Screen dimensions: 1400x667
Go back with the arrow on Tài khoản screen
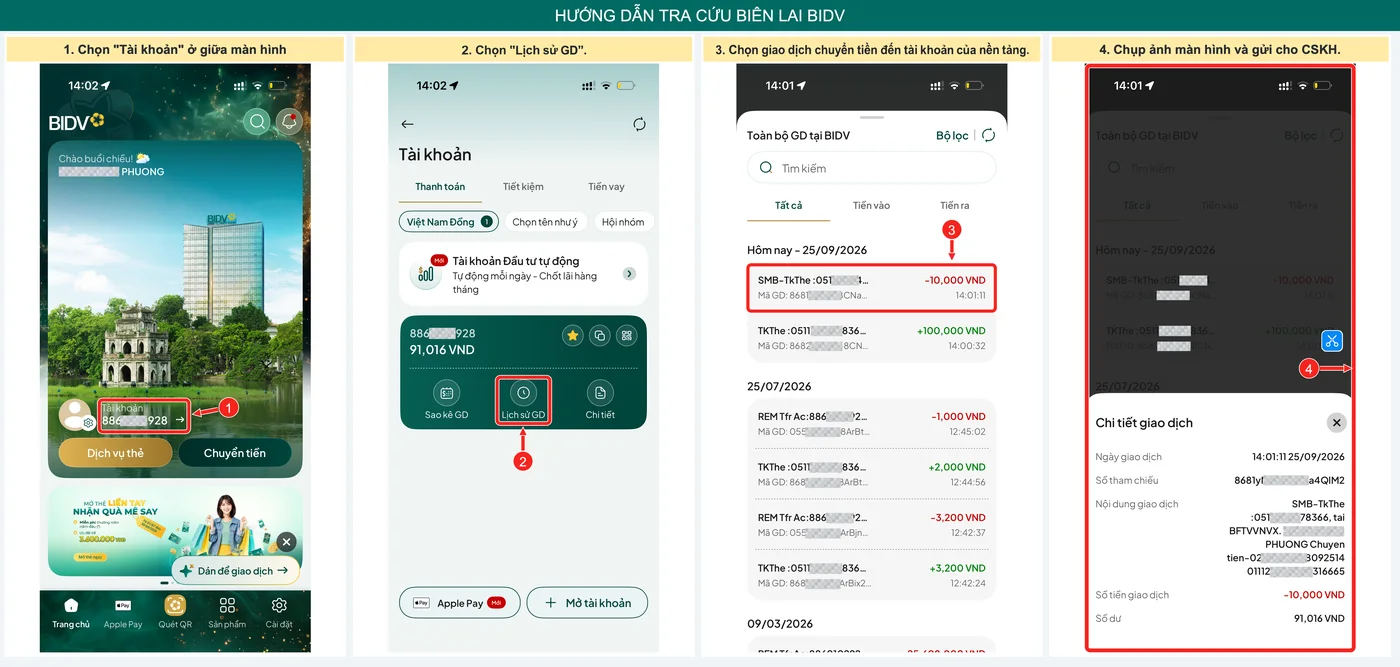click(407, 124)
